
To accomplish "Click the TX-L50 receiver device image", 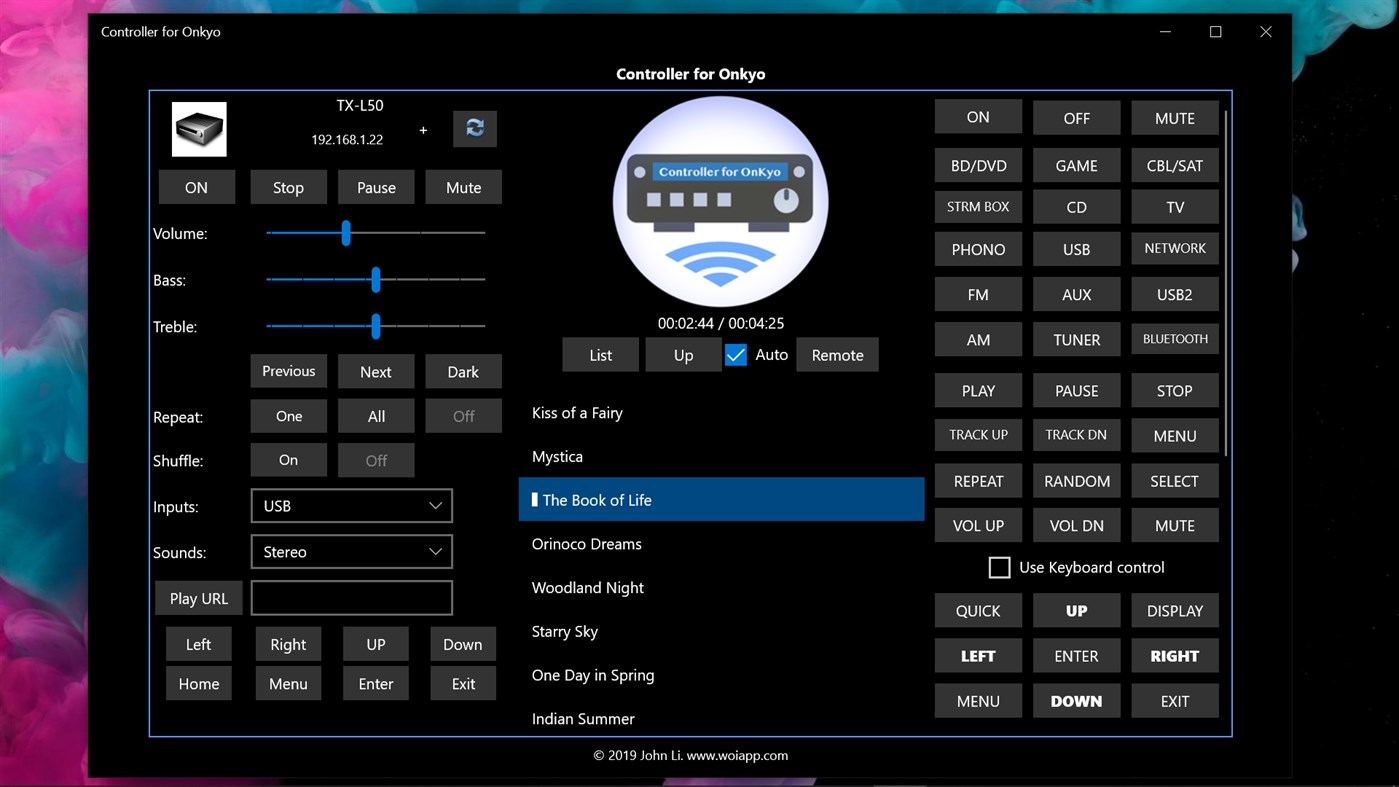I will click(198, 128).
